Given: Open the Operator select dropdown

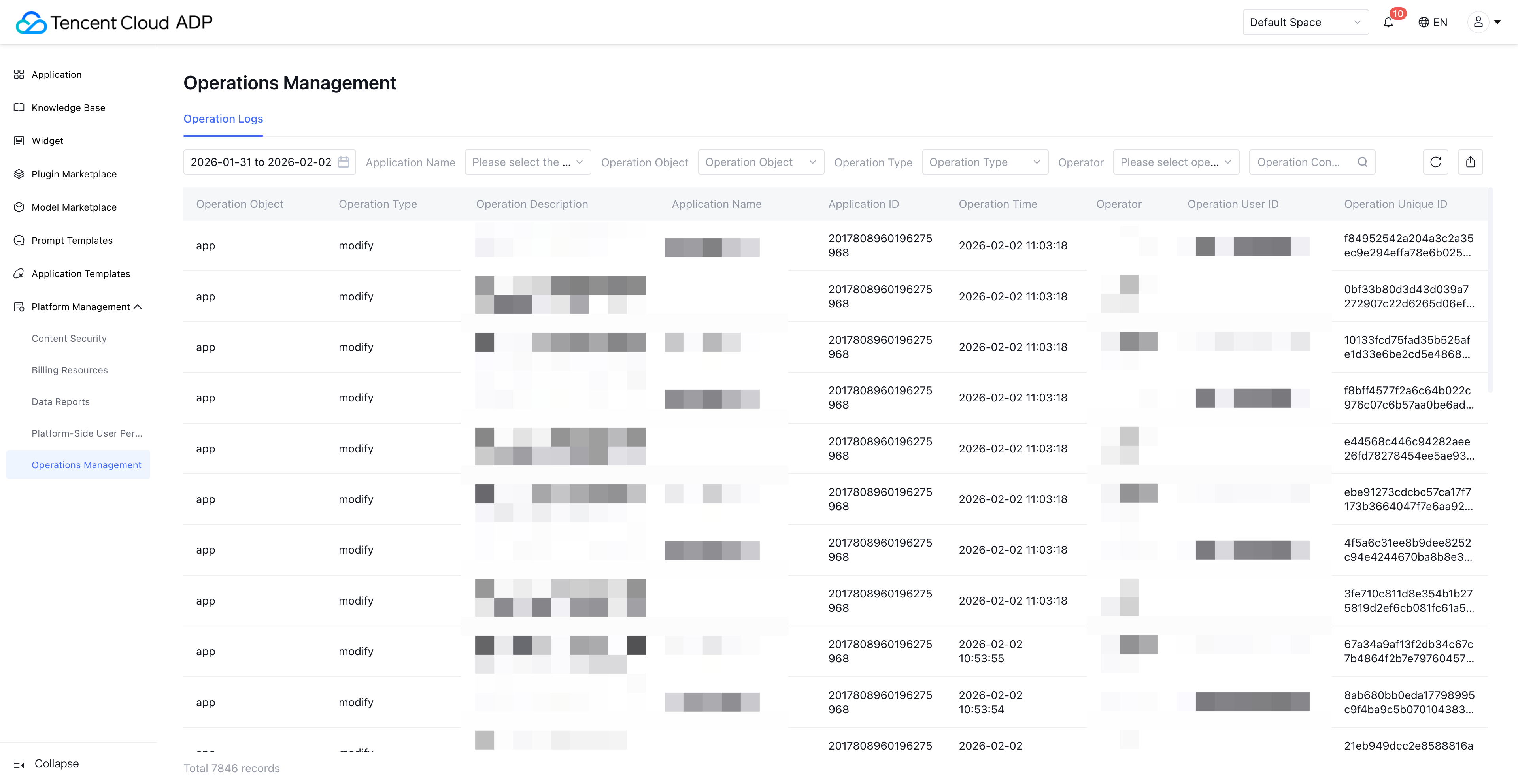Looking at the screenshot, I should click(1176, 162).
